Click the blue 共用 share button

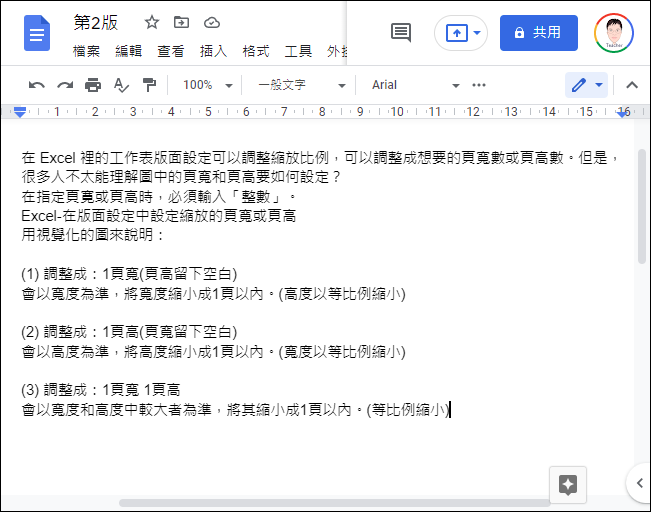[x=538, y=33]
